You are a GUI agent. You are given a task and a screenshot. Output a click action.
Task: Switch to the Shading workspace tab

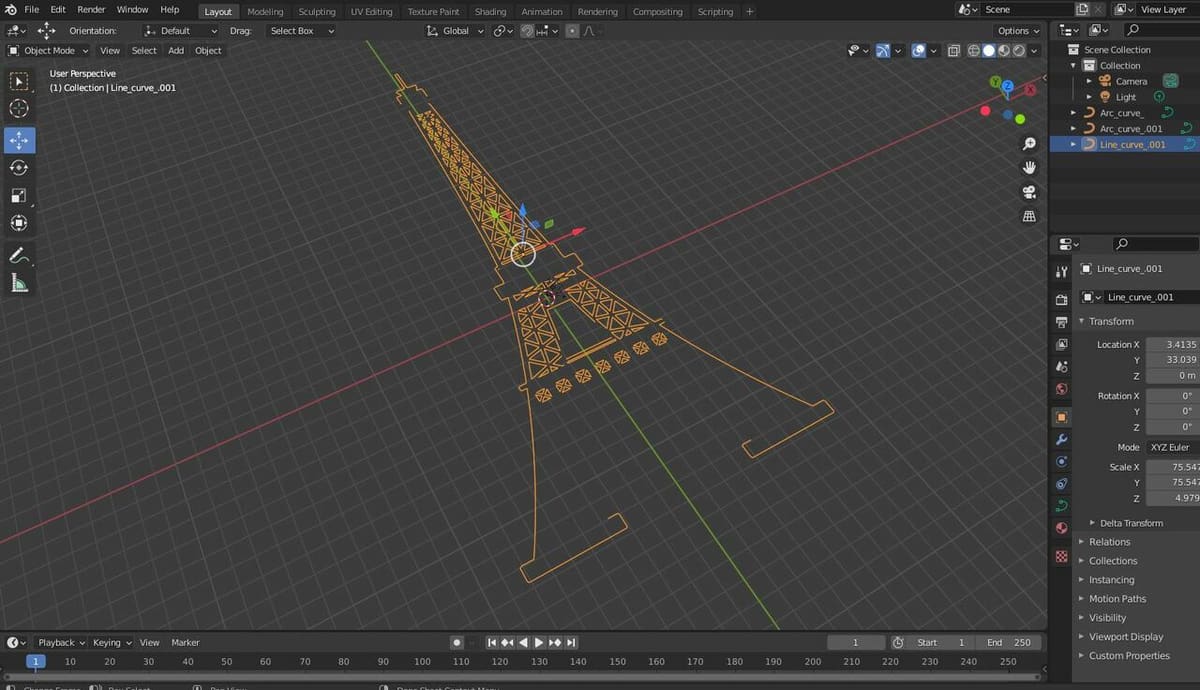[490, 11]
